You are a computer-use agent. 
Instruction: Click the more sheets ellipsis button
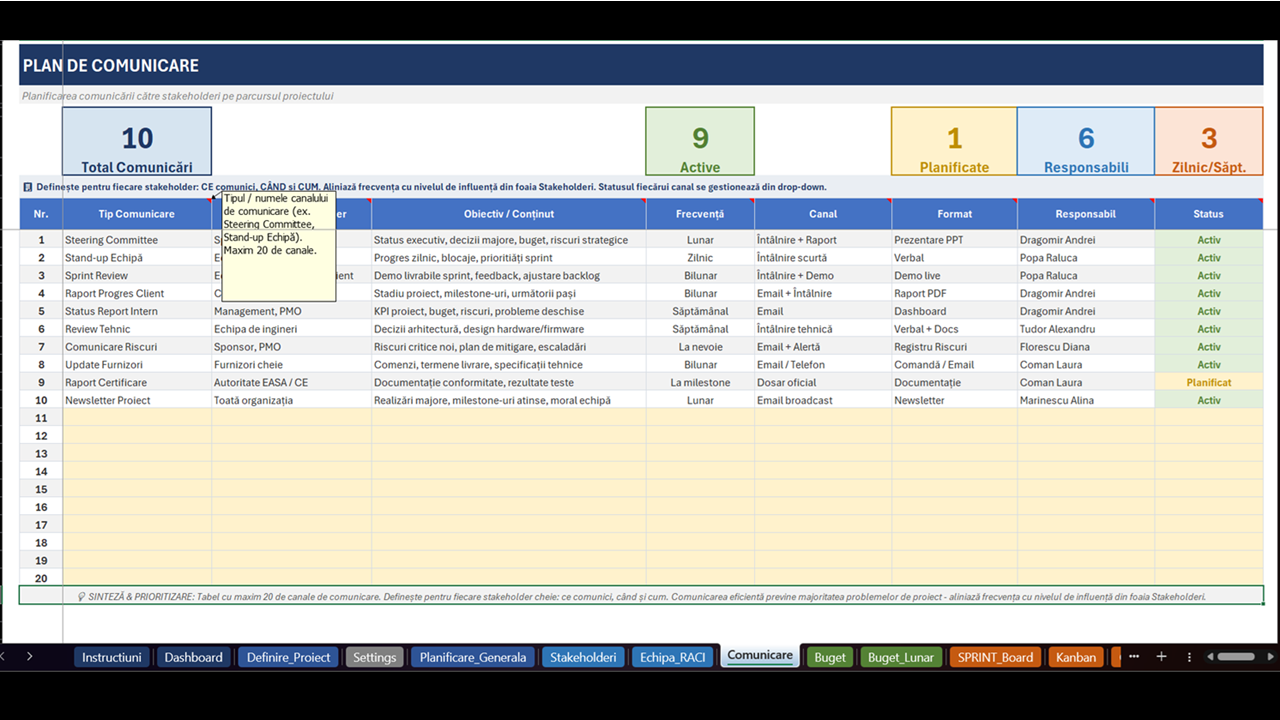click(x=1134, y=657)
